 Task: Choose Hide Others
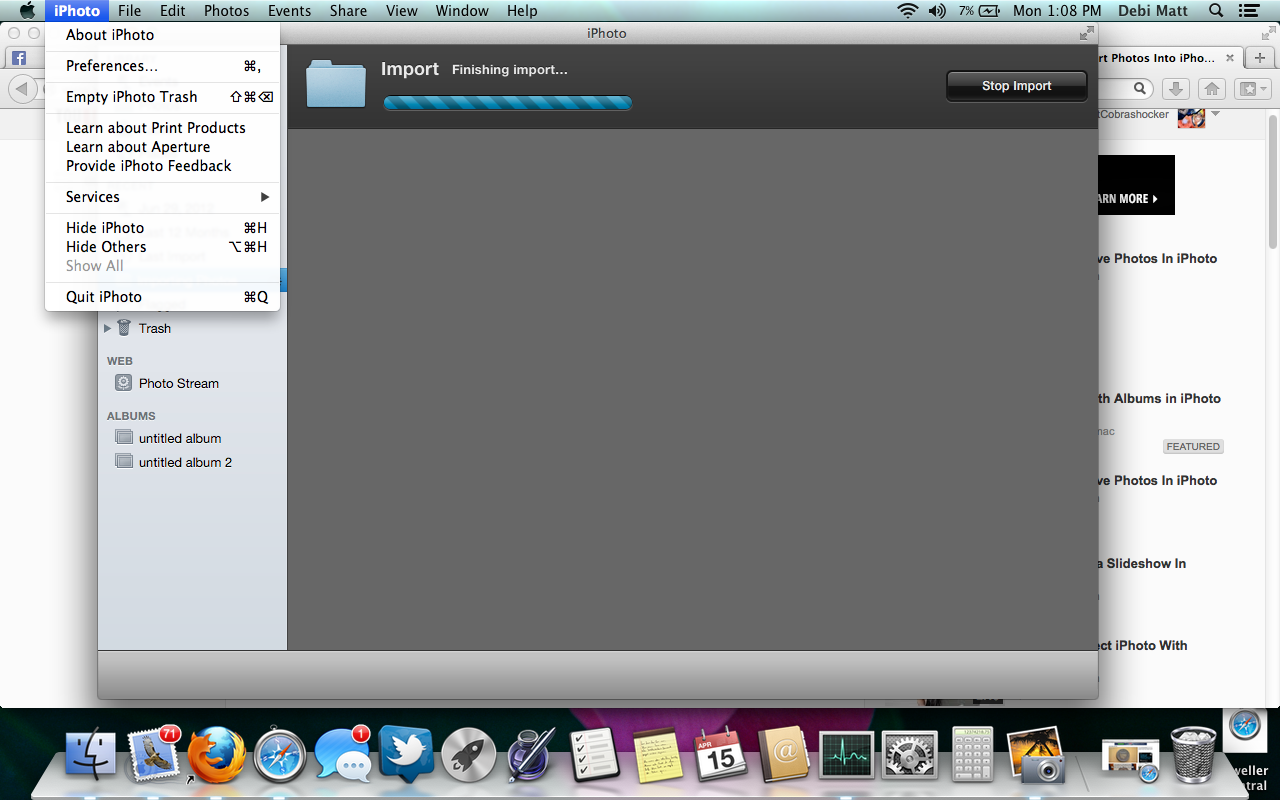point(162,247)
